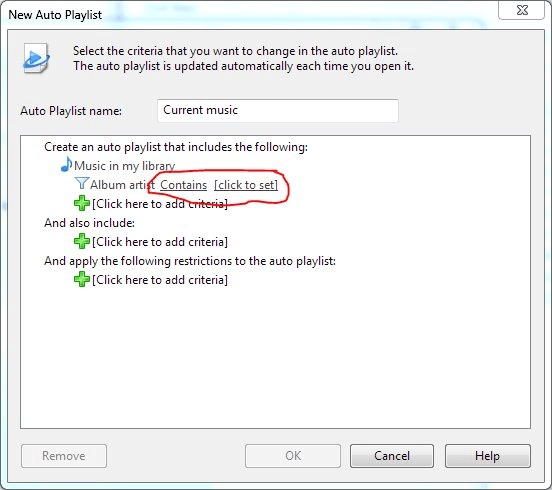
Task: Click the auto playlist icon in header
Action: tap(36, 58)
